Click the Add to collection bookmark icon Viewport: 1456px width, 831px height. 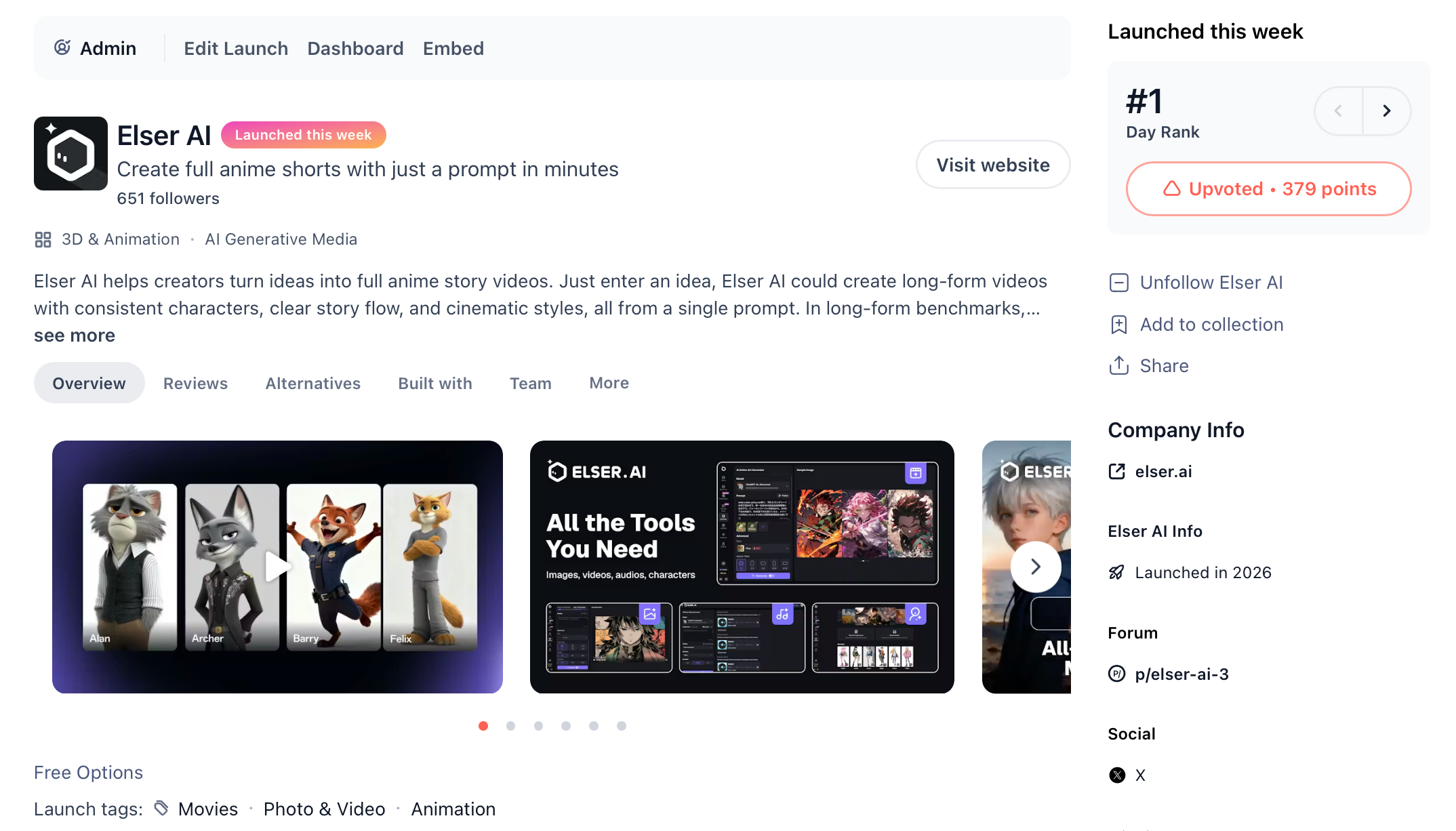point(1118,325)
